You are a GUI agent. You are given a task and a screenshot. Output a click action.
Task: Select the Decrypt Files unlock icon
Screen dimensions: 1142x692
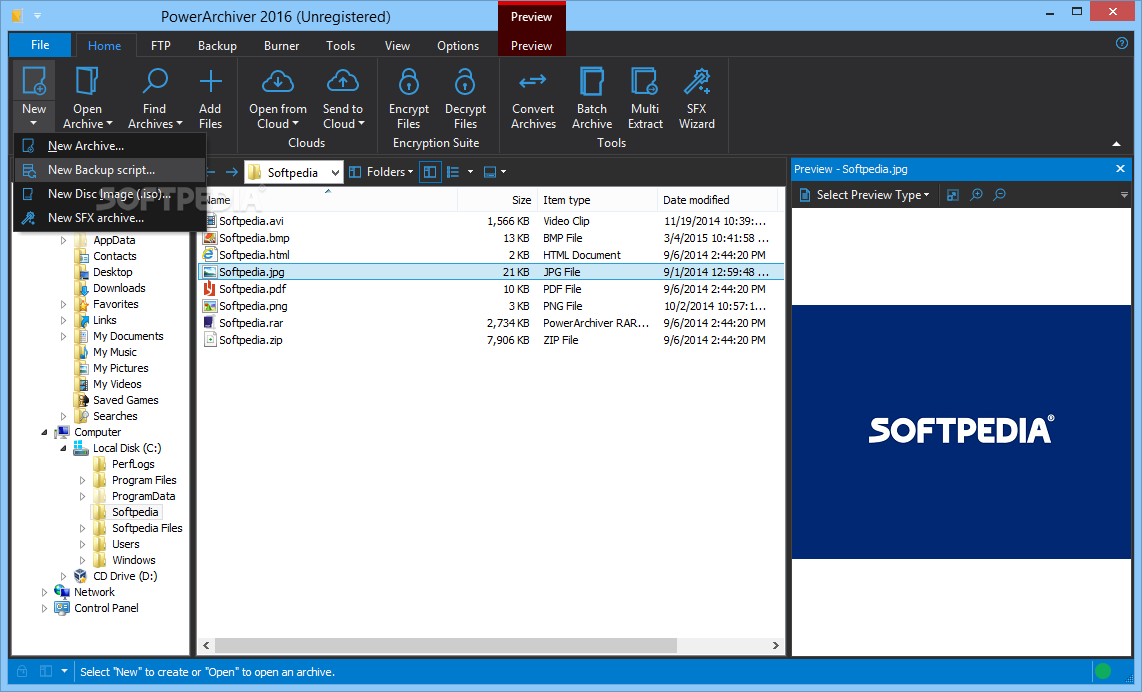465,82
